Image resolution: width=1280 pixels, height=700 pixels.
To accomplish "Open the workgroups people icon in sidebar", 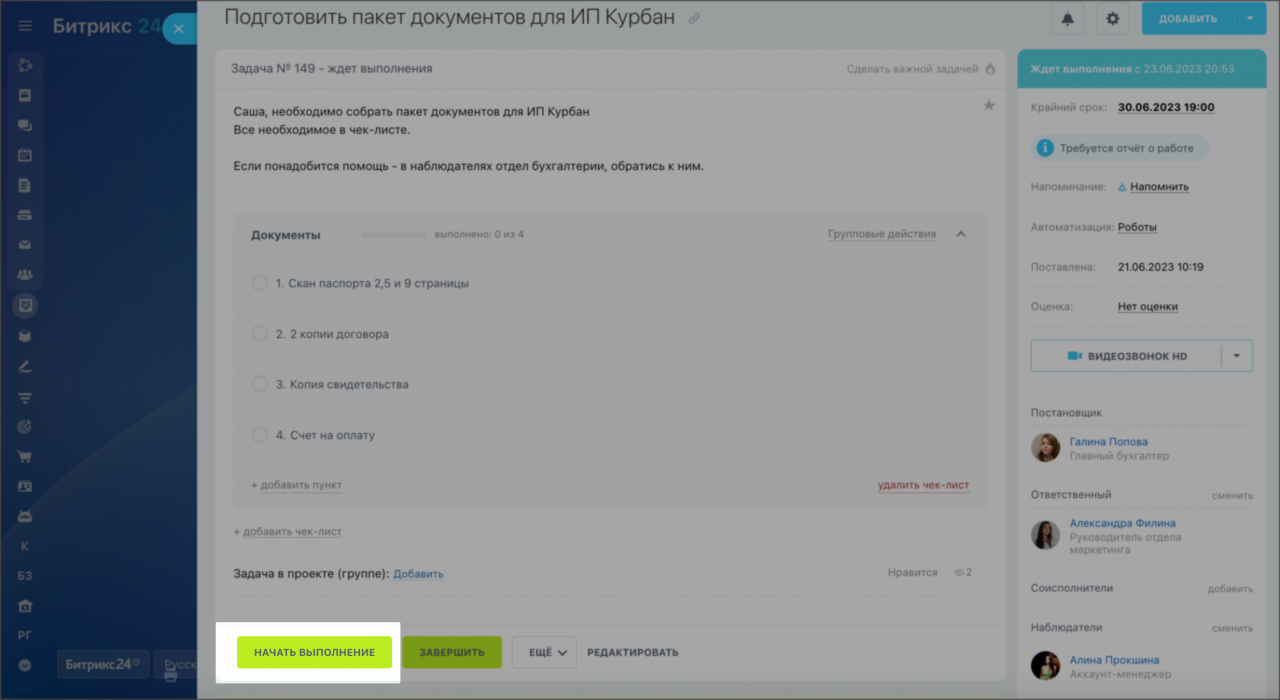I will click(25, 275).
